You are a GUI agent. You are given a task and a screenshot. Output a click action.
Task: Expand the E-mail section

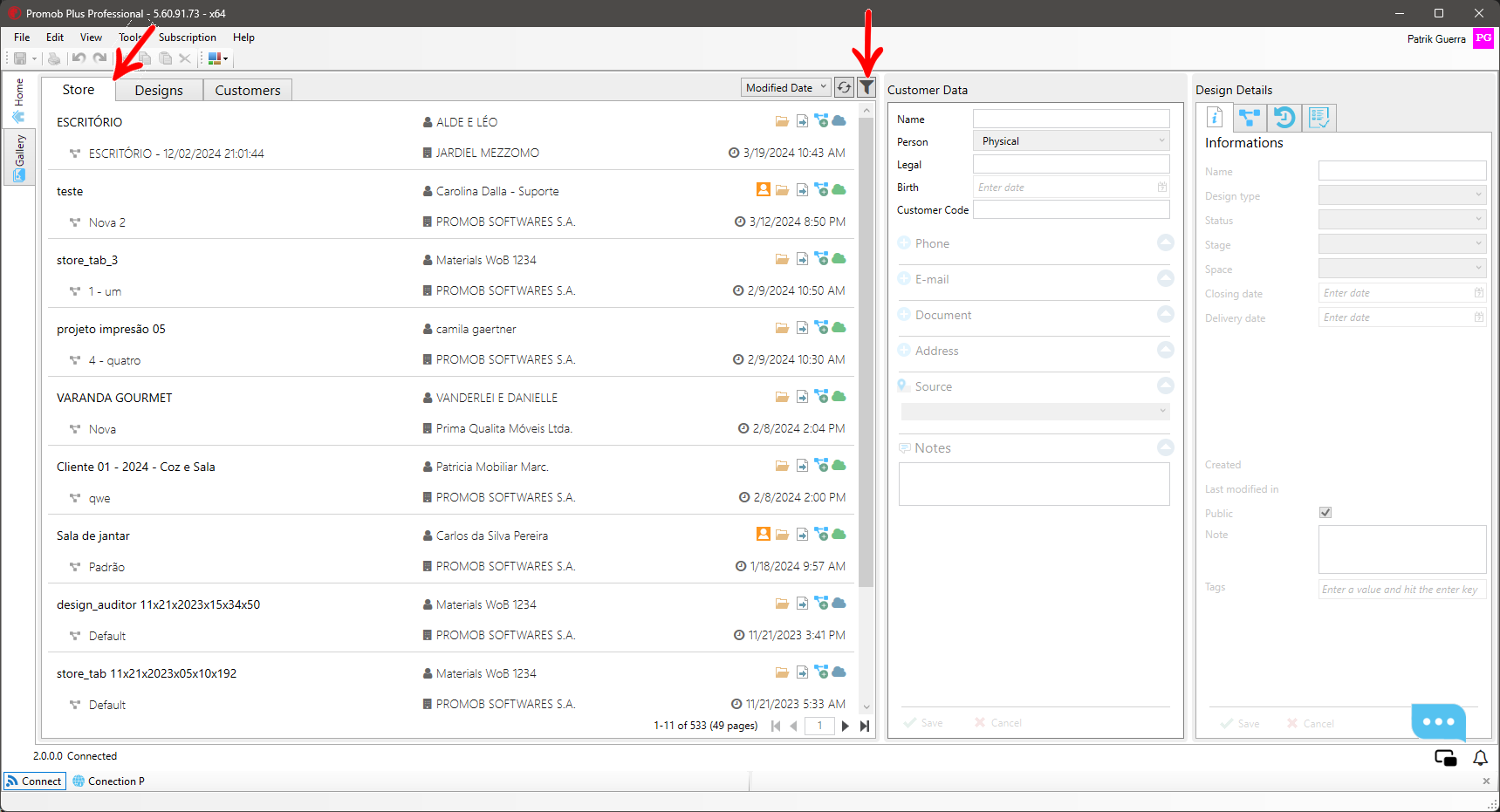tap(1165, 278)
